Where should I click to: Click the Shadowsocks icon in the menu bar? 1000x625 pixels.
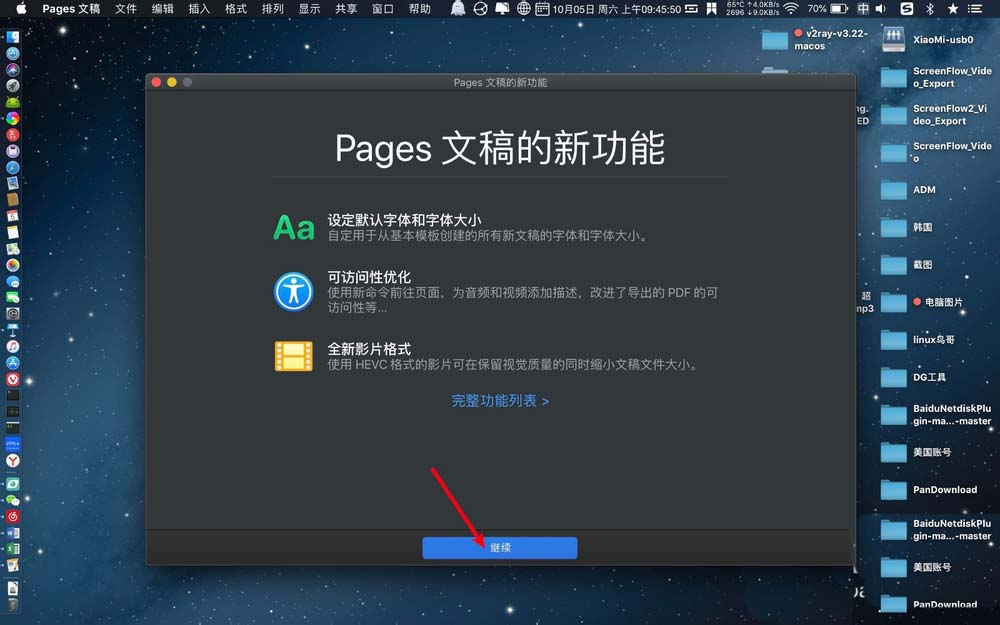(x=906, y=9)
